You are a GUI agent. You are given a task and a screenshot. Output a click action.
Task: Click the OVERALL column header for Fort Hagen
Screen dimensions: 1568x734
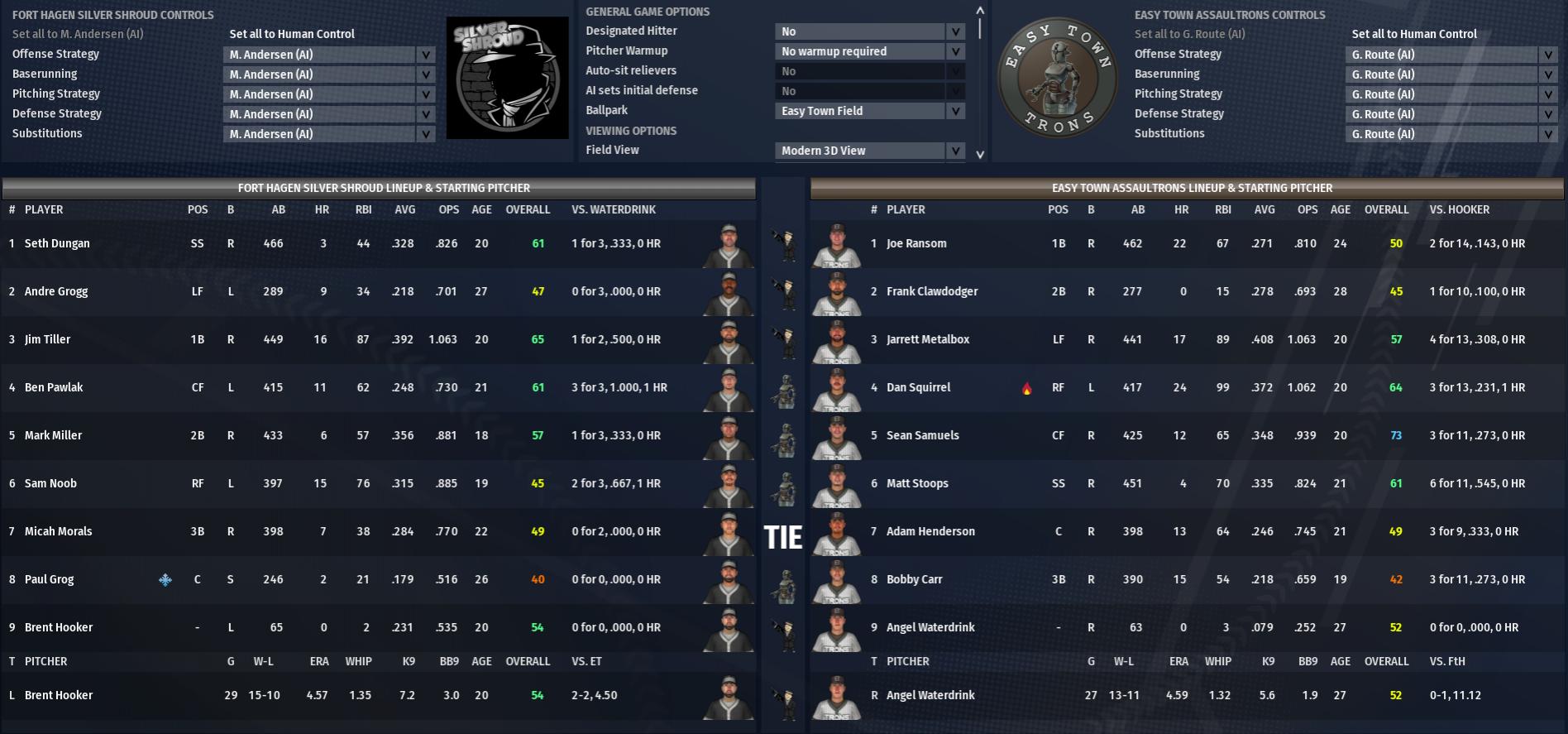tap(528, 209)
